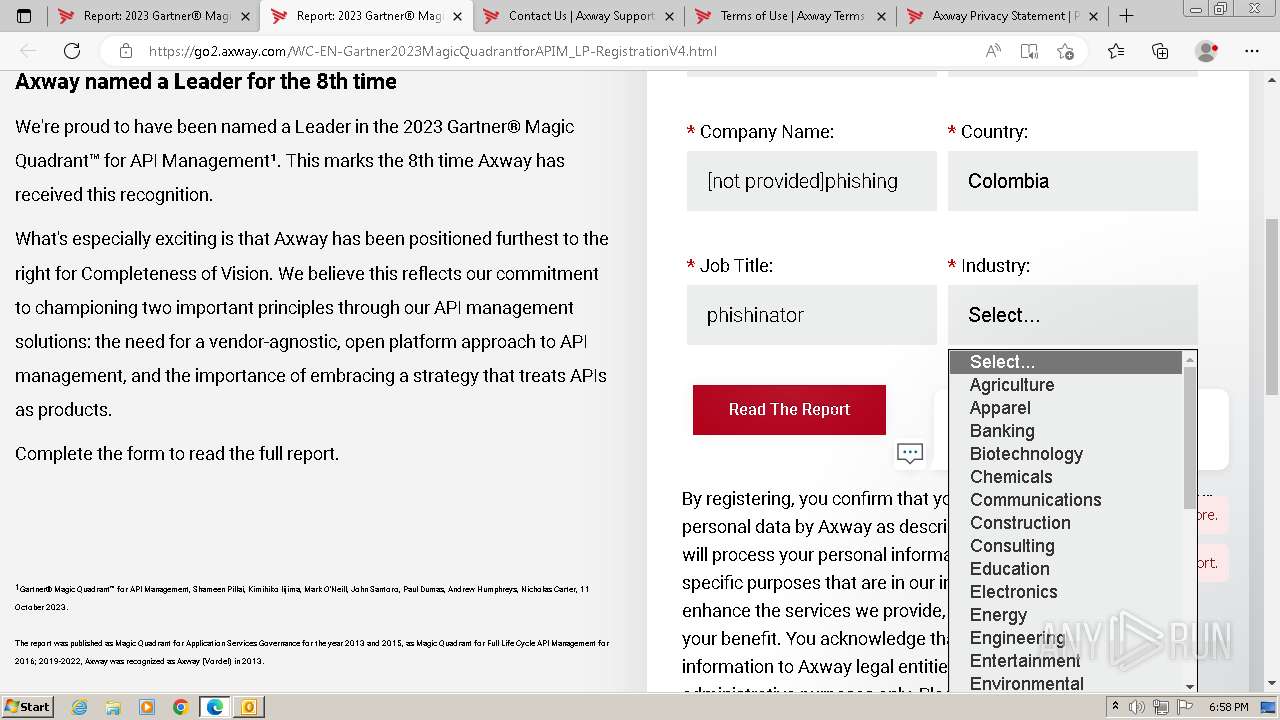Viewport: 1280px width, 720px height.
Task: Open the chat bubble widget icon
Action: point(910,454)
